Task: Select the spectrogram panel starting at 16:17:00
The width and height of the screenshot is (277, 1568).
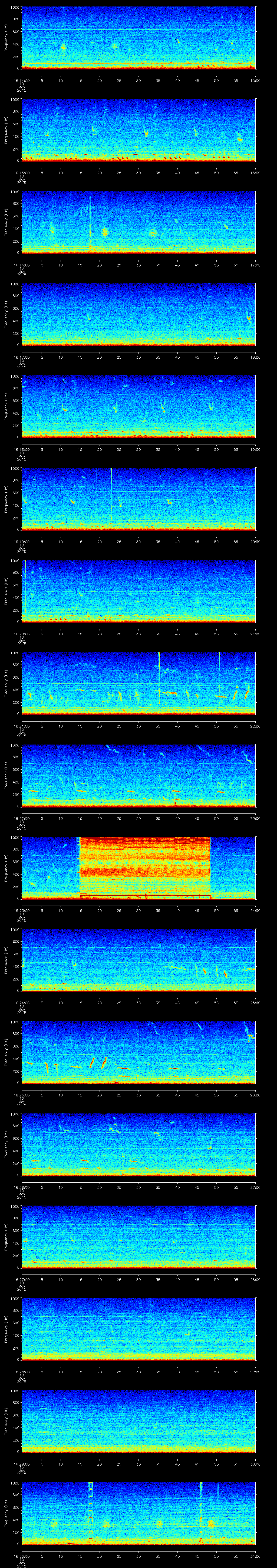Action: (139, 314)
